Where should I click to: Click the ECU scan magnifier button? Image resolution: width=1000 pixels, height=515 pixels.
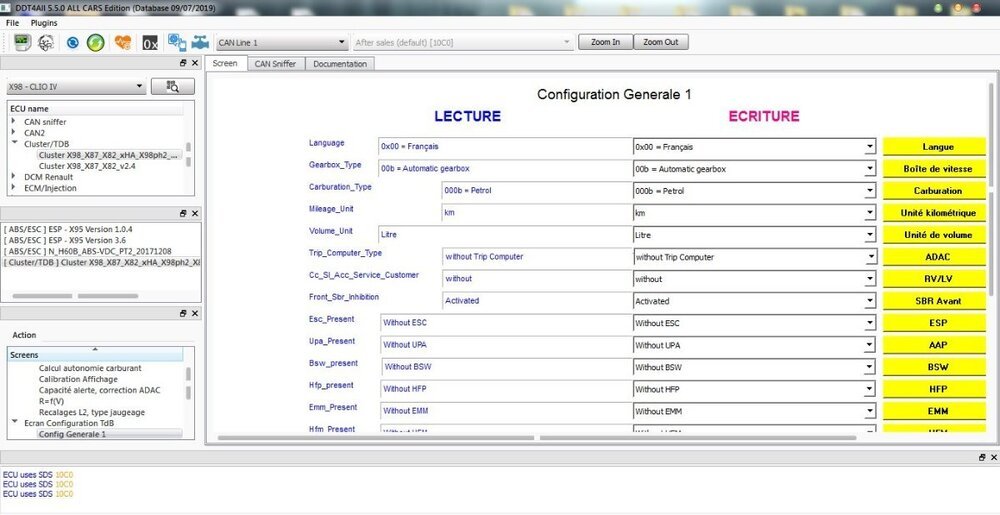(x=172, y=87)
